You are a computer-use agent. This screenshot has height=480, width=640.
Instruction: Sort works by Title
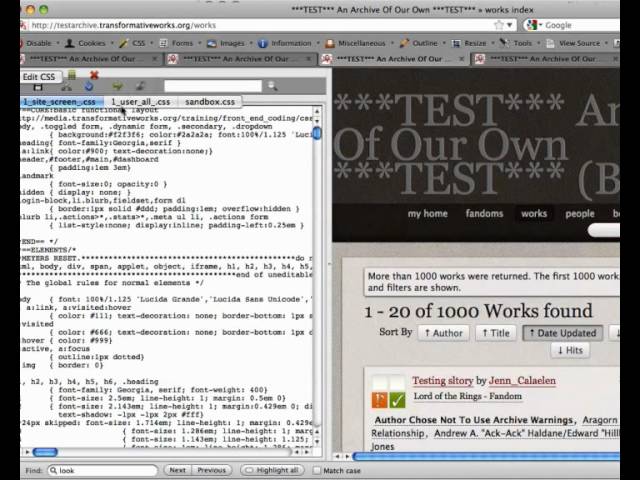(496, 333)
